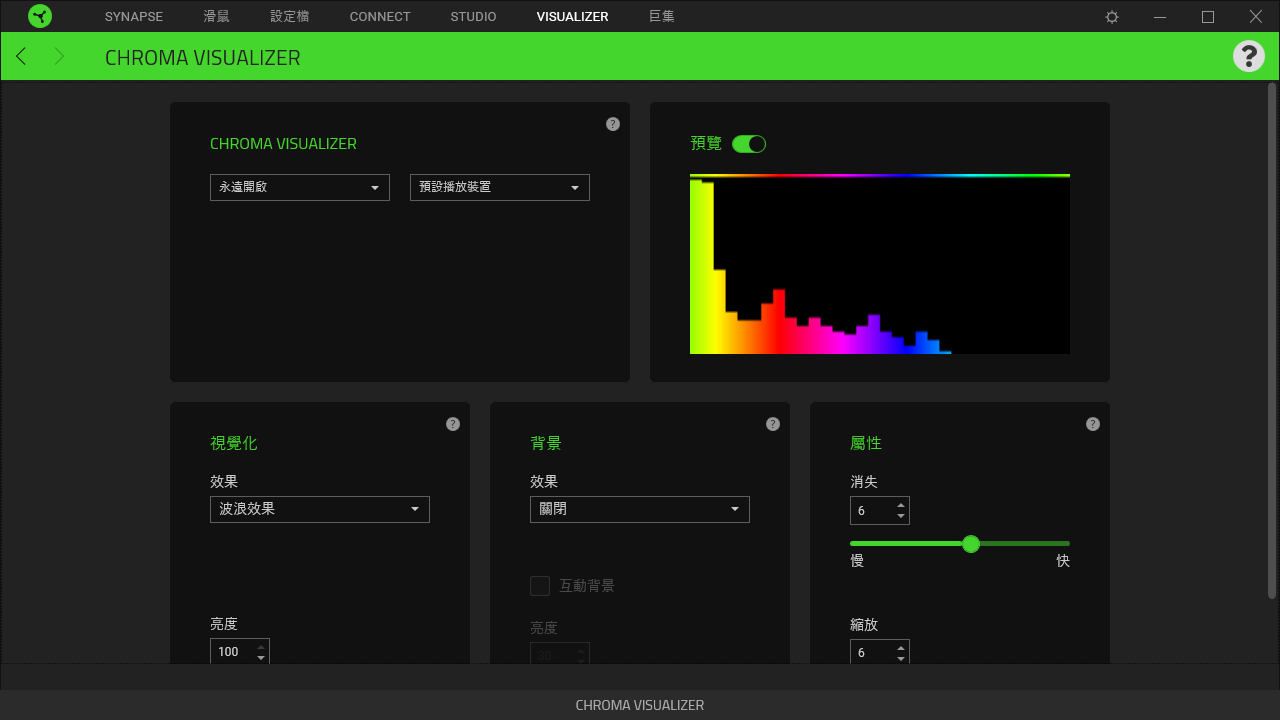
Task: Click the Razer logo icon
Action: [40, 16]
